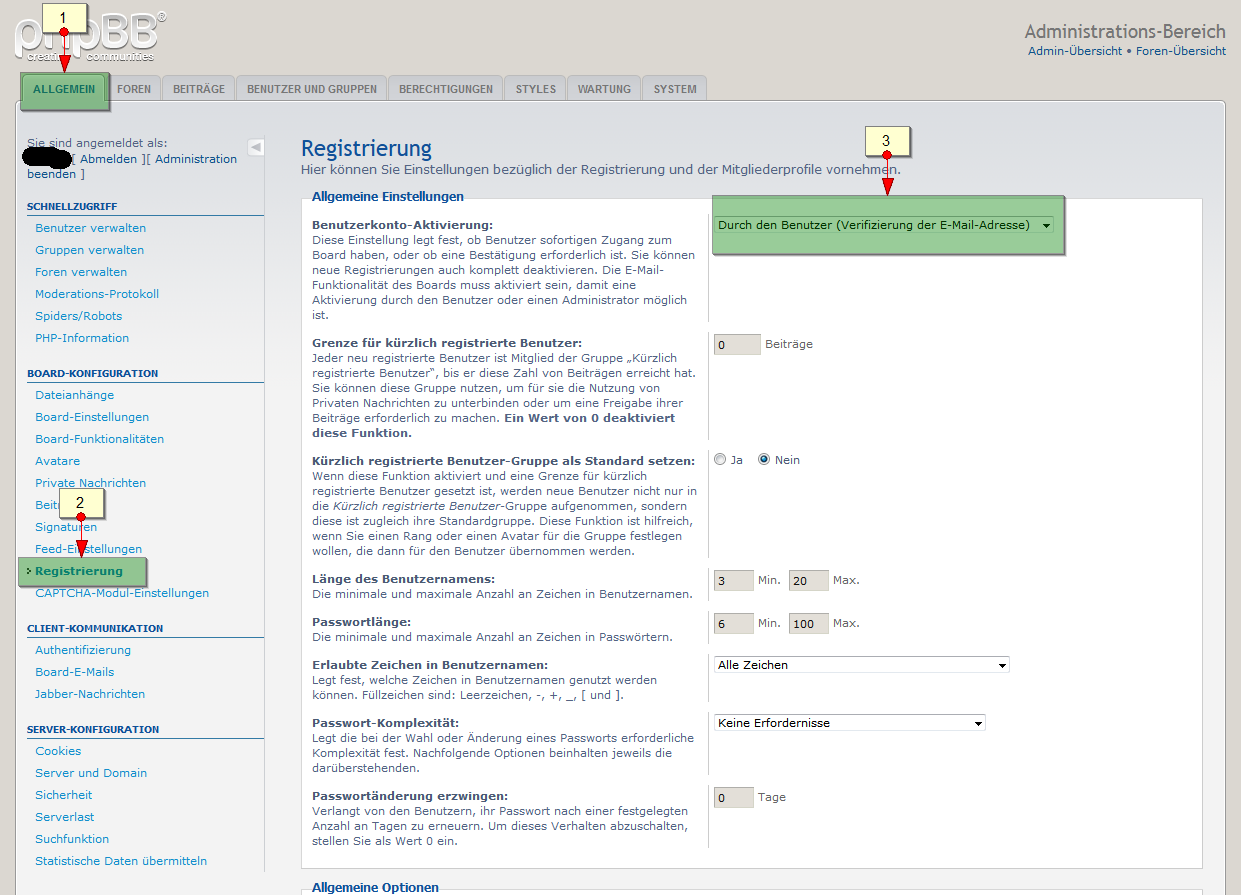The width and height of the screenshot is (1241, 895).
Task: Click the maximum username length field
Action: pyautogui.click(x=808, y=581)
